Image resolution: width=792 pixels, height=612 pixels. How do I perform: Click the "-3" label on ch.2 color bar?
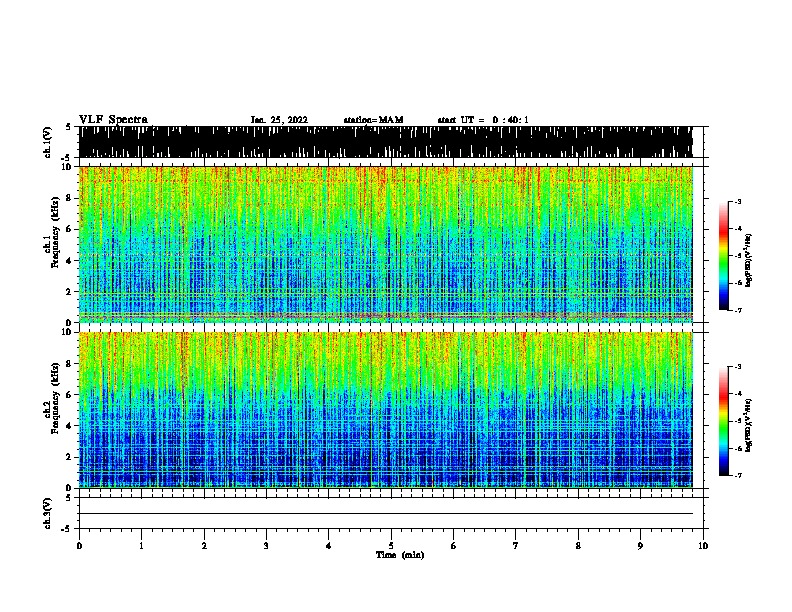point(737,367)
